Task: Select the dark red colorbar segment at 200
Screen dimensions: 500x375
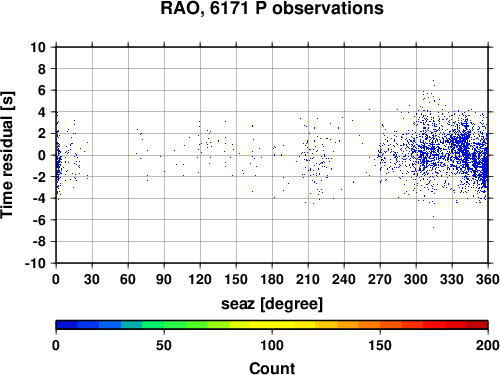Action: click(477, 325)
